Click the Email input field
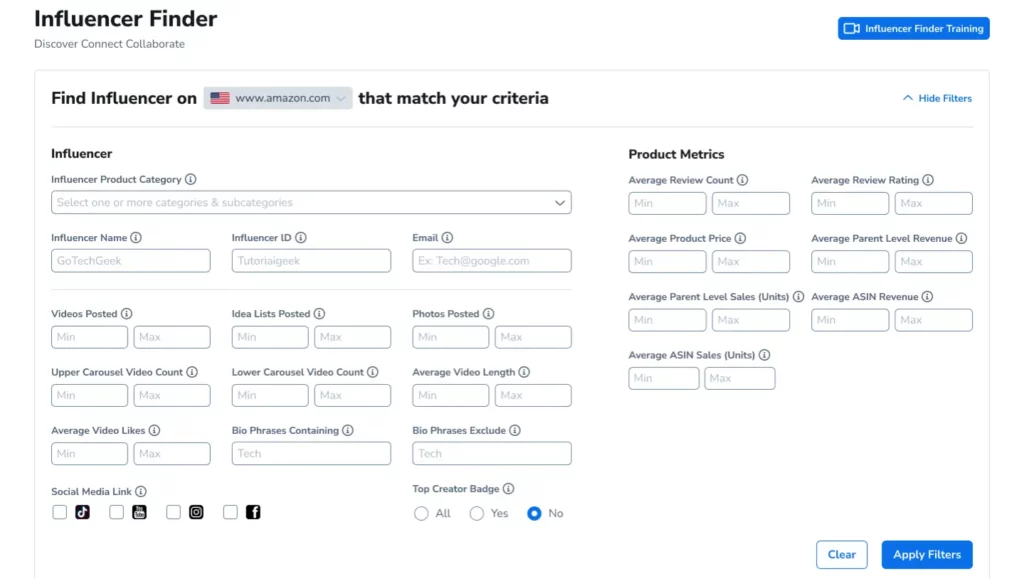This screenshot has width=1024, height=579. coord(491,261)
